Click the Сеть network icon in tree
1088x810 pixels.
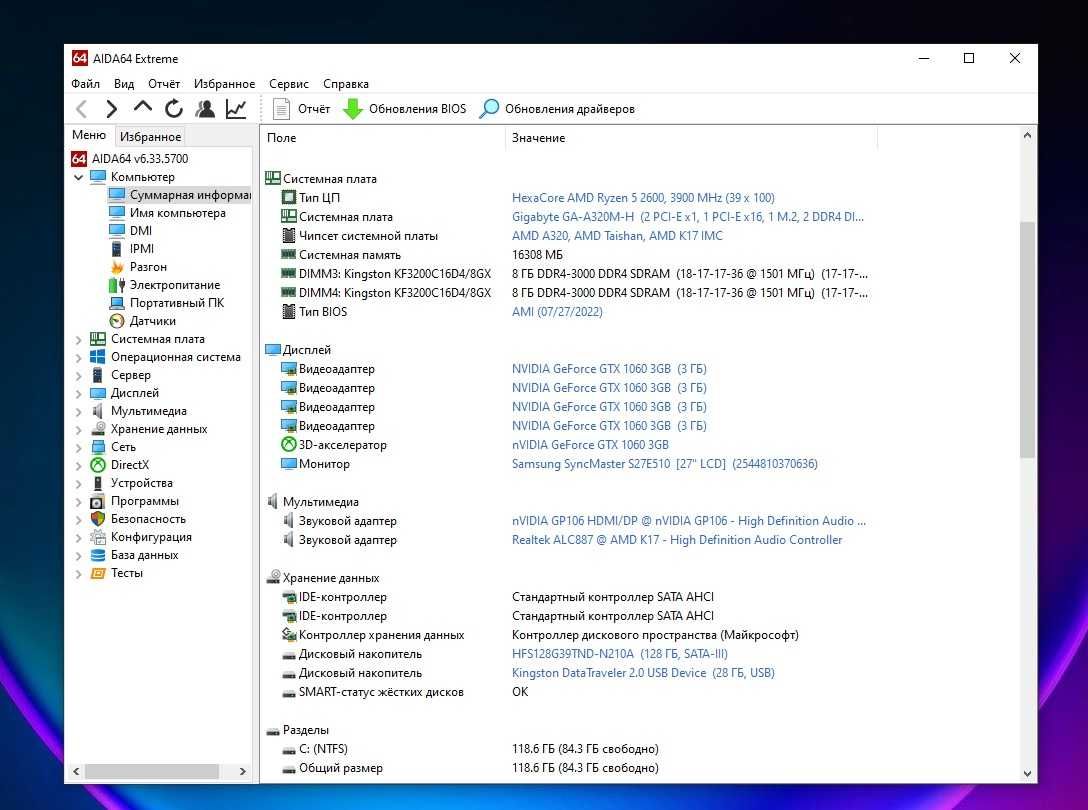[x=98, y=447]
